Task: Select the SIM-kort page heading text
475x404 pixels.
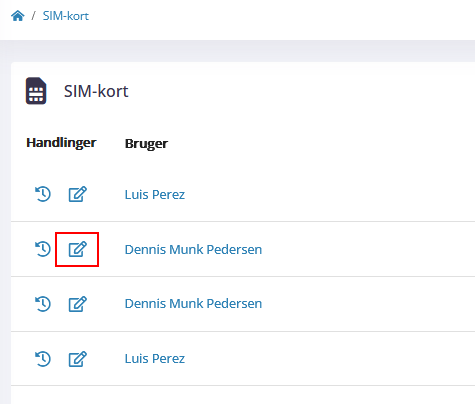Action: [96, 91]
